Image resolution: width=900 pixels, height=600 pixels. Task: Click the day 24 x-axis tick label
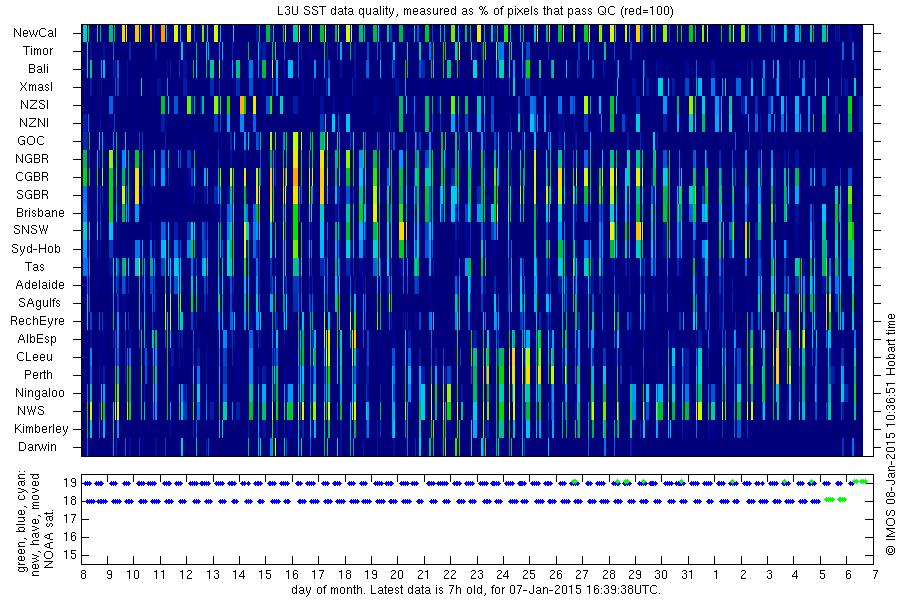tap(503, 575)
